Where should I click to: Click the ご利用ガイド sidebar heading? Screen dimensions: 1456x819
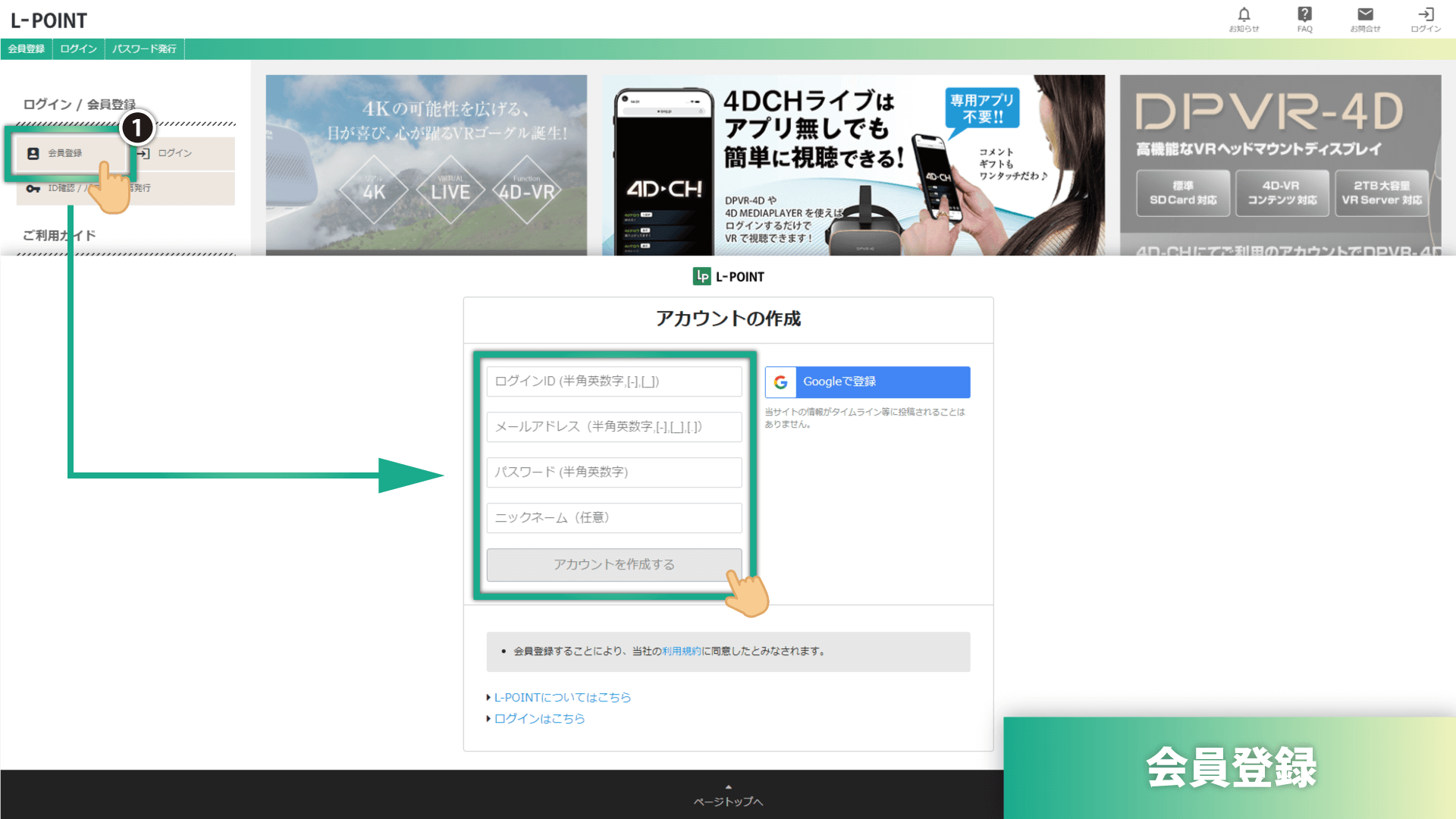(59, 236)
